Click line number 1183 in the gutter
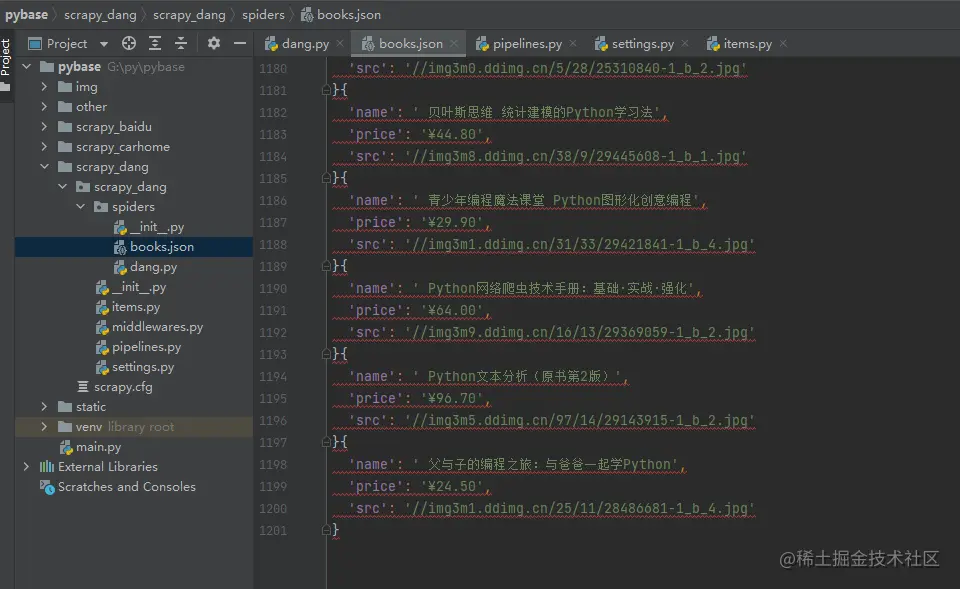 pyautogui.click(x=272, y=135)
